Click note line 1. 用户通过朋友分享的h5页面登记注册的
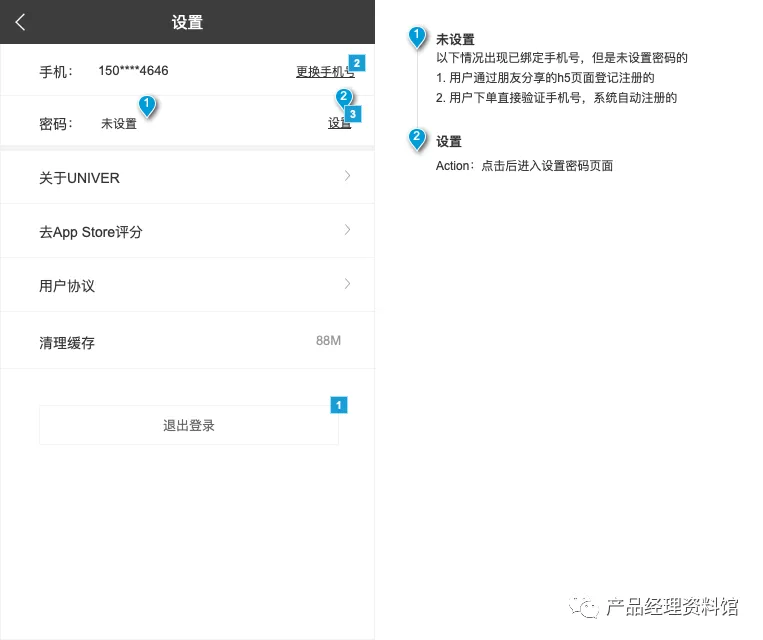 click(545, 78)
